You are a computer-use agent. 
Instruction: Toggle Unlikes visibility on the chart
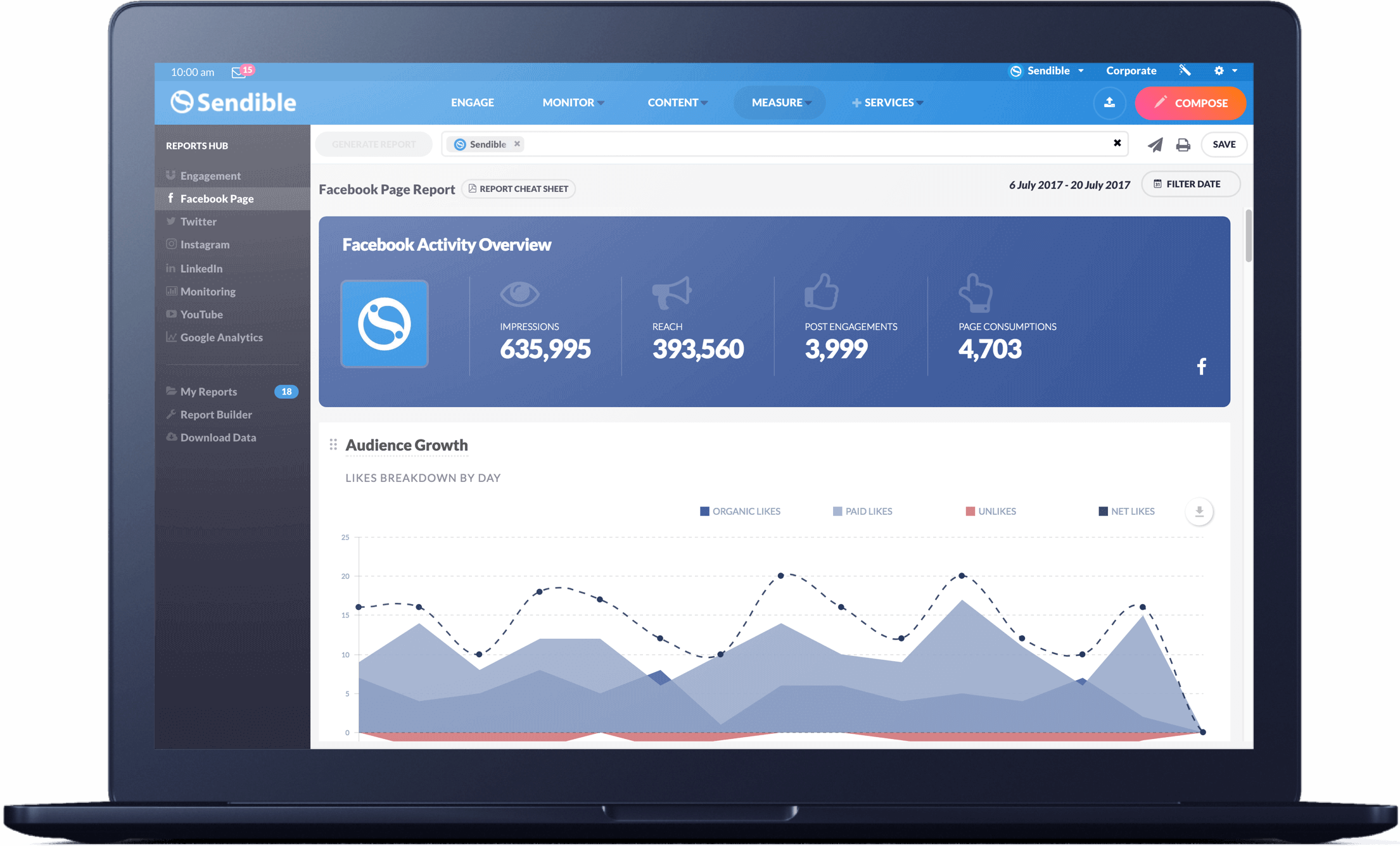991,511
